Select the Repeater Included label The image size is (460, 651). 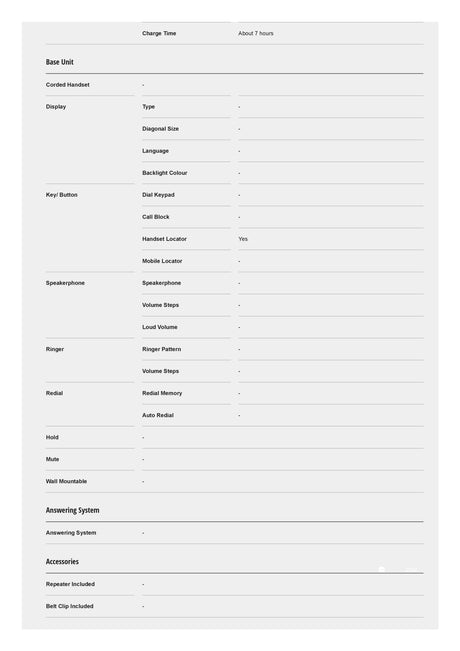pyautogui.click(x=70, y=584)
